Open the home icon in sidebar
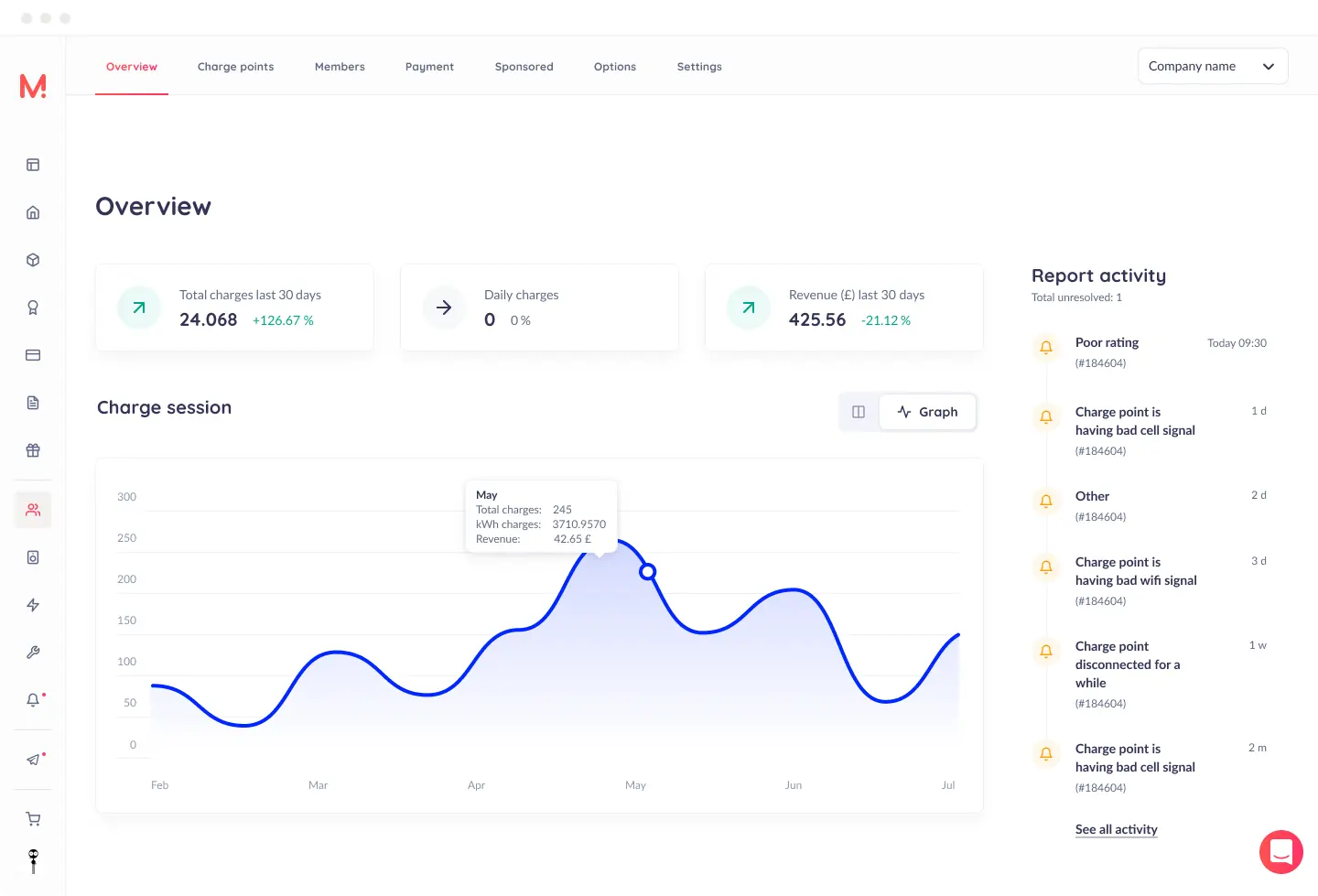 pos(33,212)
